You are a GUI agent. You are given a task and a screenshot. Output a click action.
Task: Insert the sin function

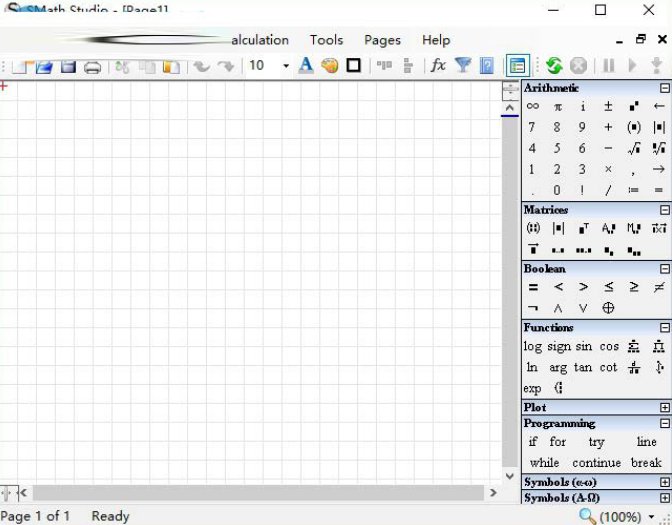pos(584,347)
